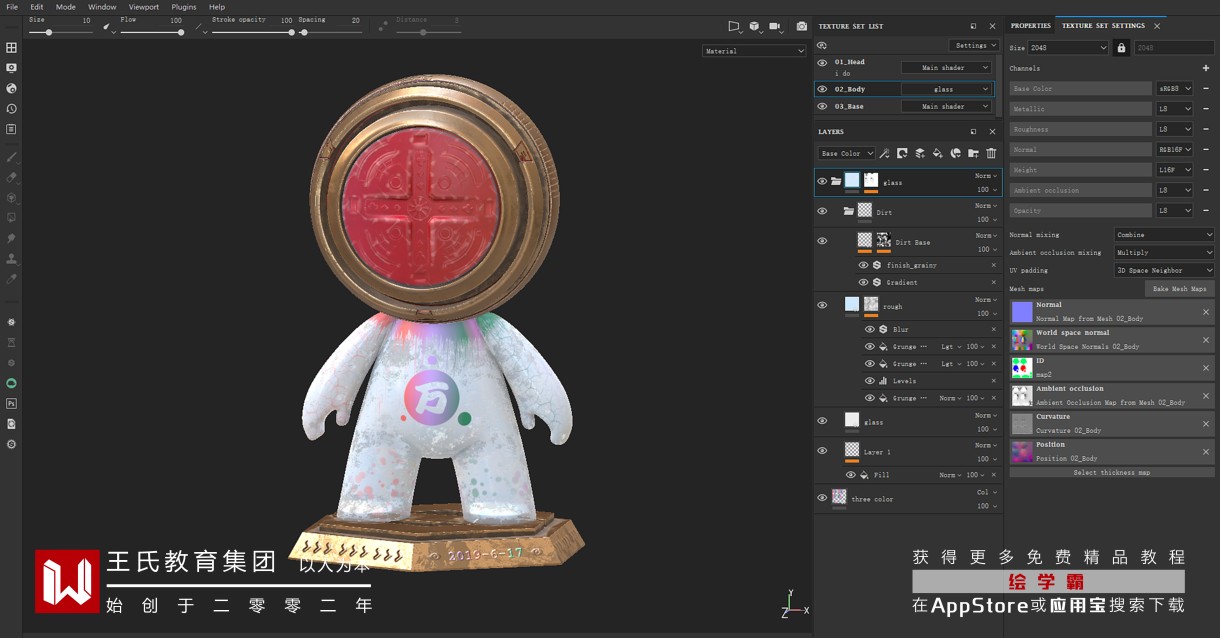Click the Ps export to Photoshop icon

(12, 403)
